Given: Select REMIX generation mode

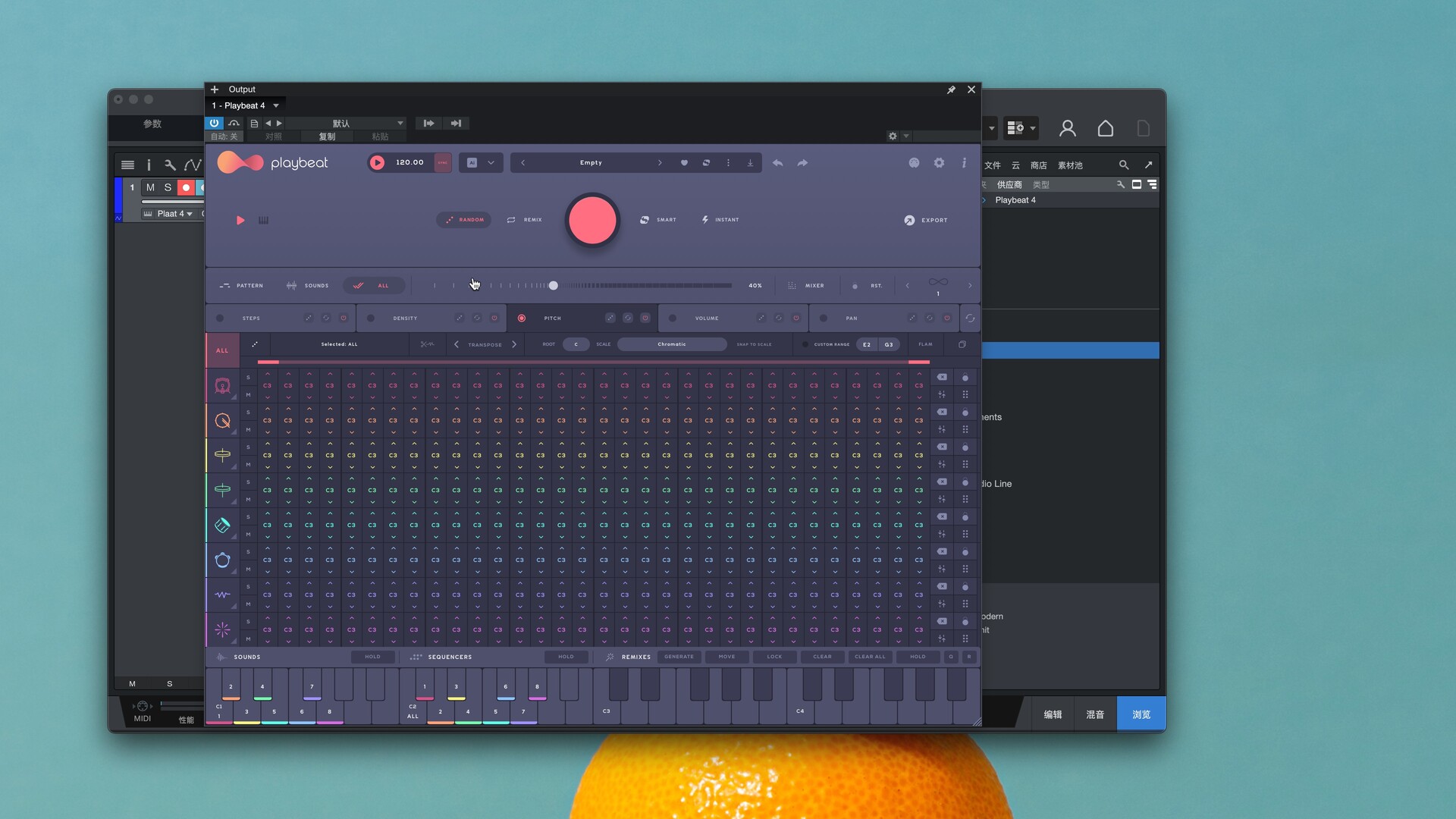Looking at the screenshot, I should pos(525,220).
